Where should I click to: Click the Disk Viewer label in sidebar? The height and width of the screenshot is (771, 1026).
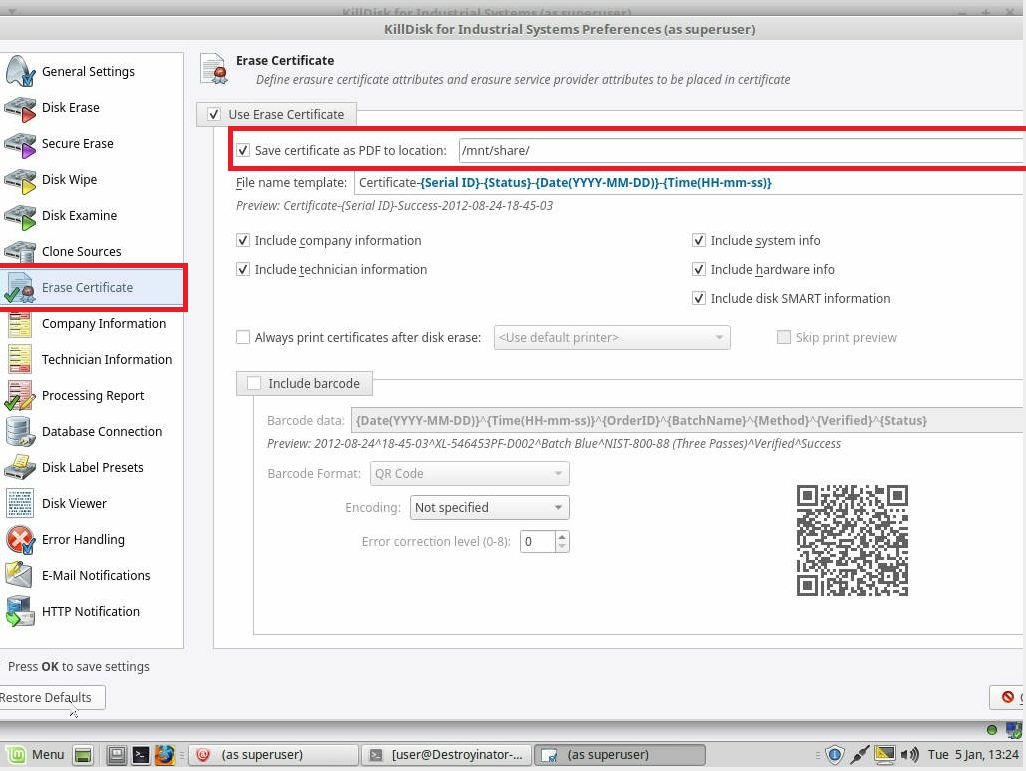coord(75,503)
